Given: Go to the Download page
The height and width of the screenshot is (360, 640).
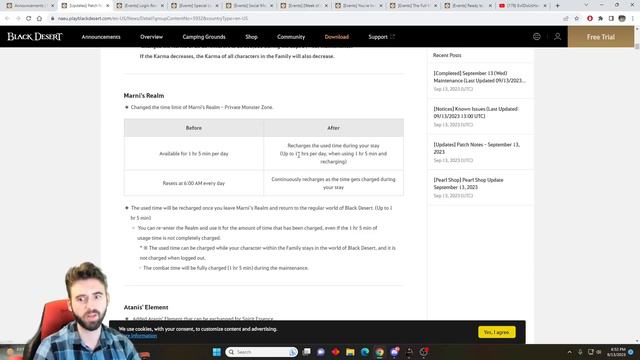Looking at the screenshot, I should coord(337,37).
